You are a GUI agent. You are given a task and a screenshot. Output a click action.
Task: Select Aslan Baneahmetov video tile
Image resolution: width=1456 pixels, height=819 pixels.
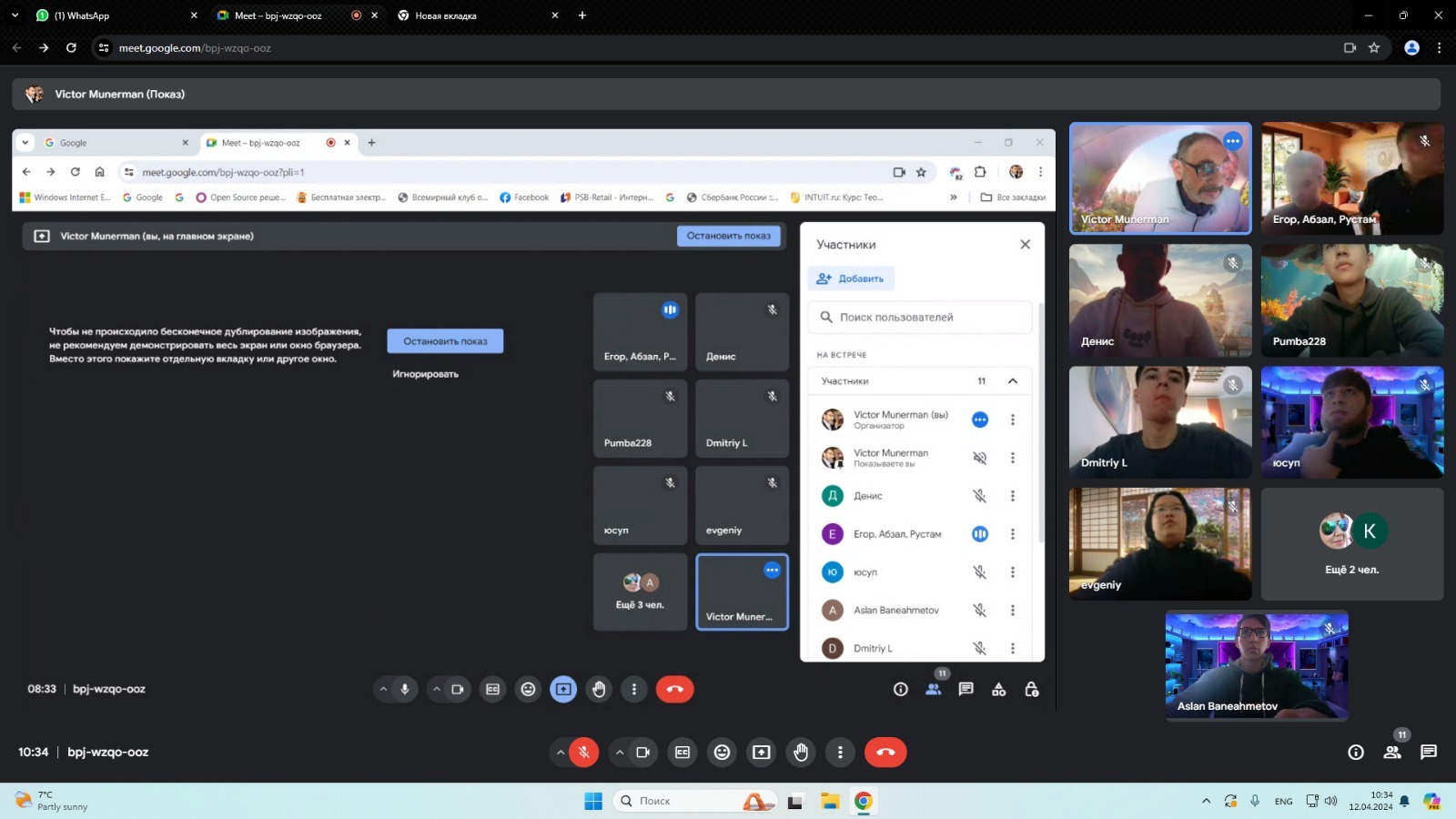point(1256,664)
